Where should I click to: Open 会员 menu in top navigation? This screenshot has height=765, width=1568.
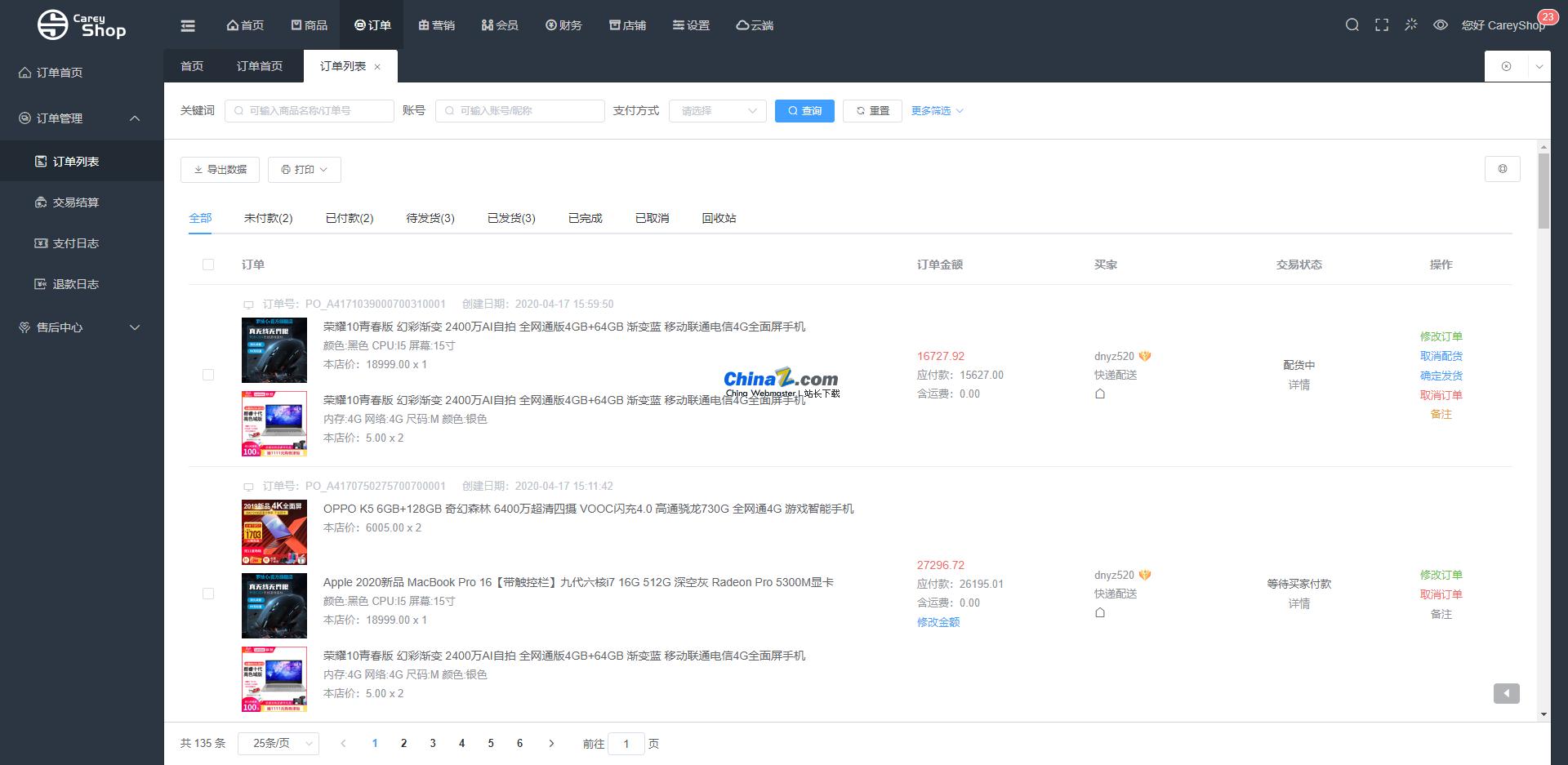point(501,25)
